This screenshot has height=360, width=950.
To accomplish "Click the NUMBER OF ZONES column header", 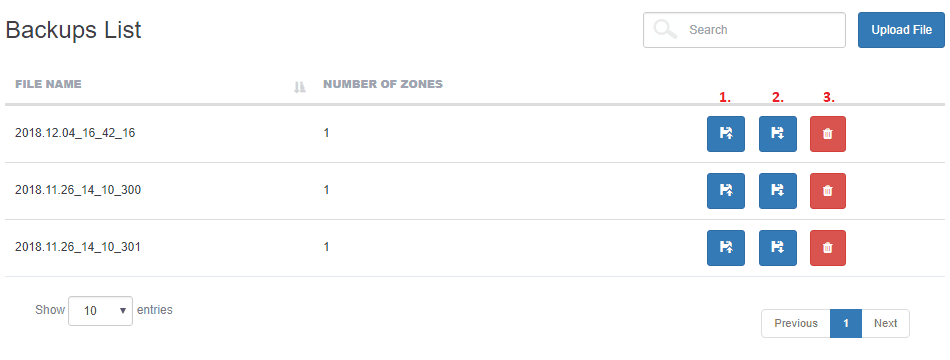I will pos(383,84).
